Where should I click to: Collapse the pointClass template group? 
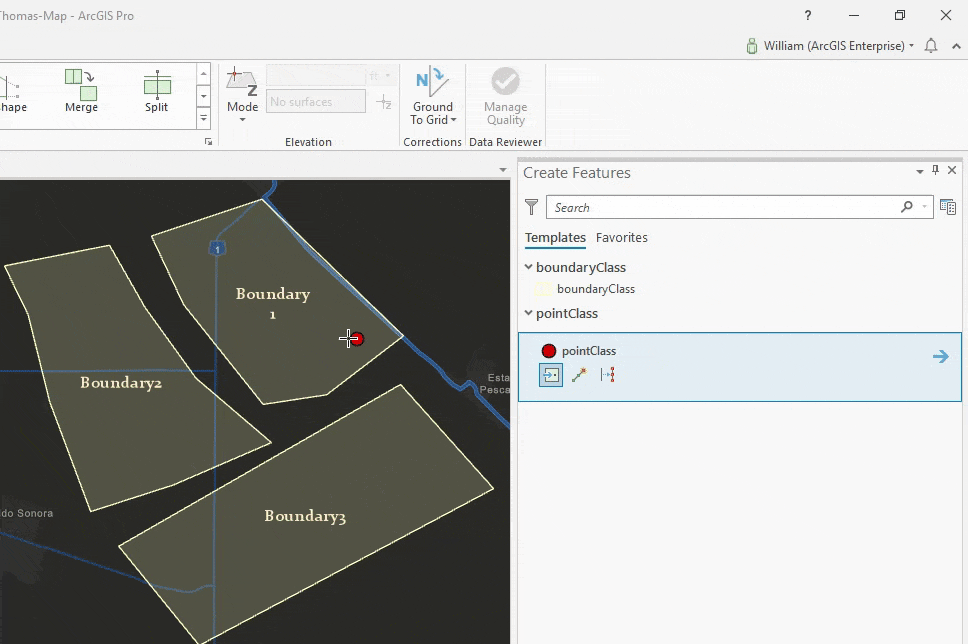529,313
